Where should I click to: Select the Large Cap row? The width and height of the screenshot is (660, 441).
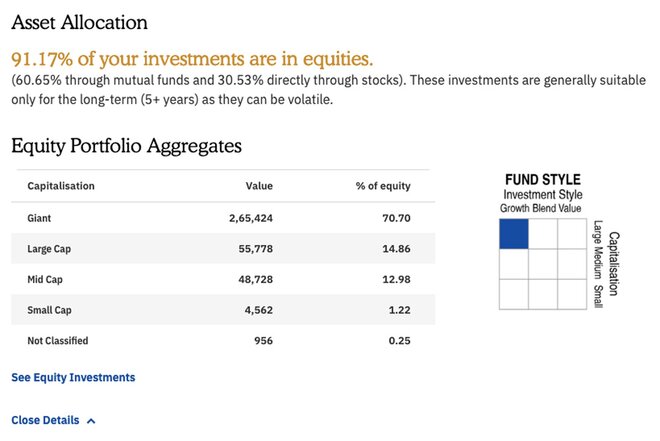click(223, 248)
